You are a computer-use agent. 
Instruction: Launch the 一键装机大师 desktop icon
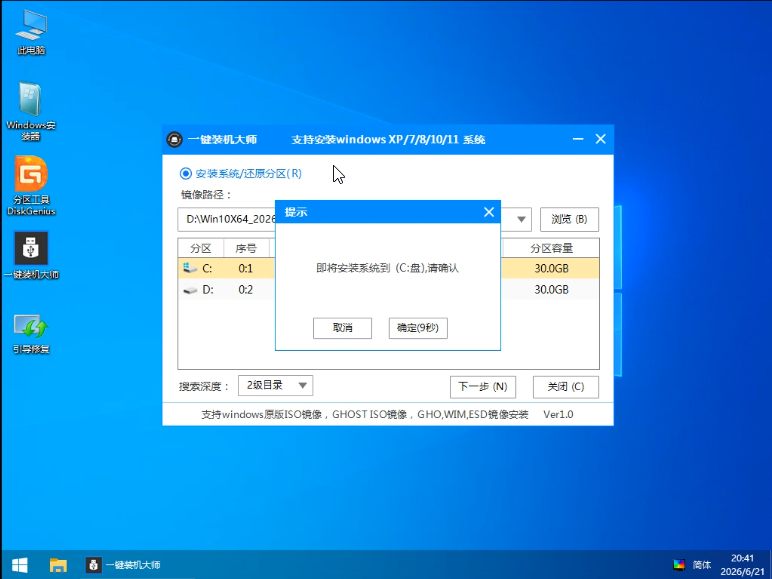[31, 255]
